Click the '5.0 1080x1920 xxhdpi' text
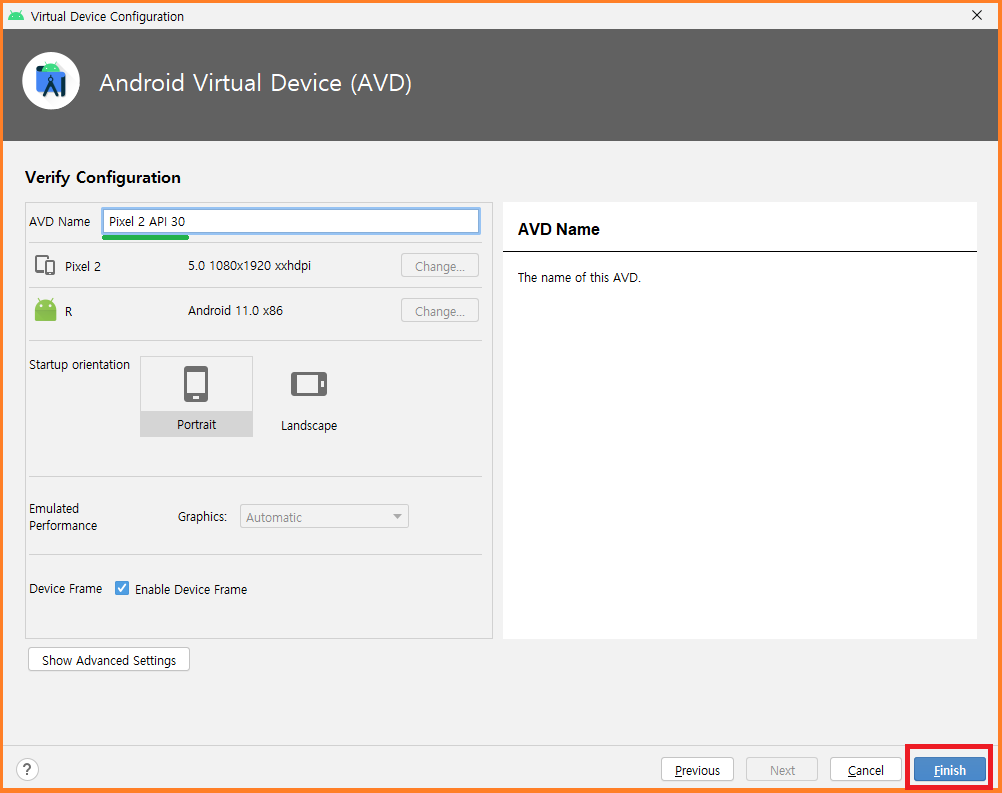 coord(249,266)
